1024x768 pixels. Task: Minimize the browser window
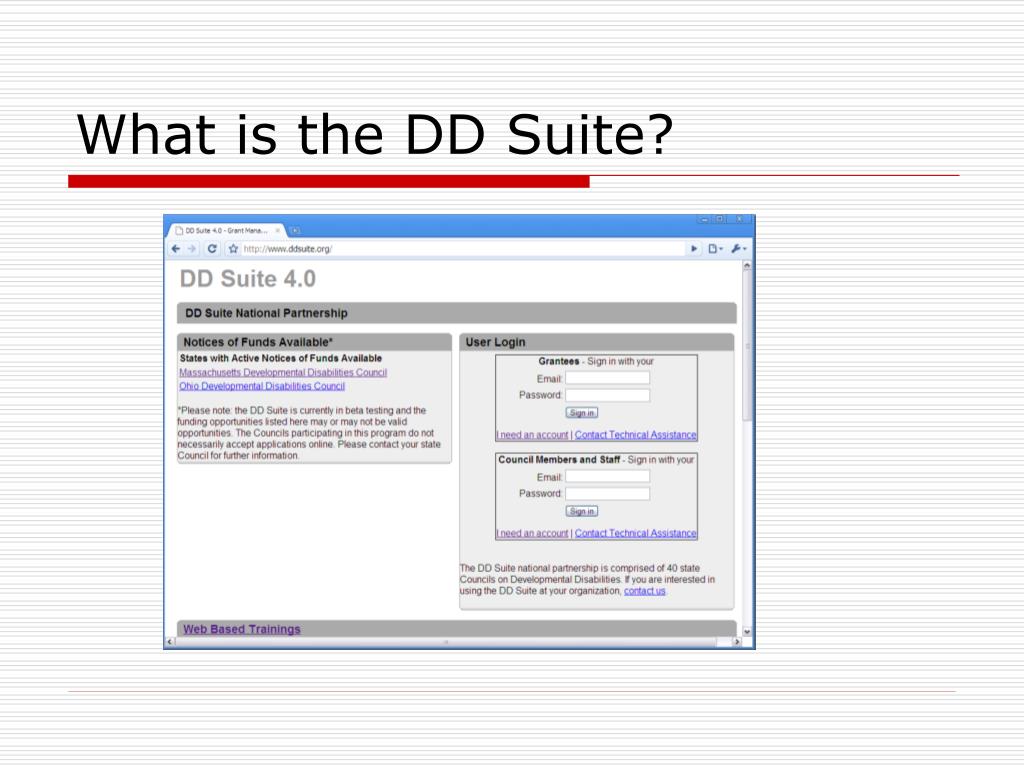point(705,219)
